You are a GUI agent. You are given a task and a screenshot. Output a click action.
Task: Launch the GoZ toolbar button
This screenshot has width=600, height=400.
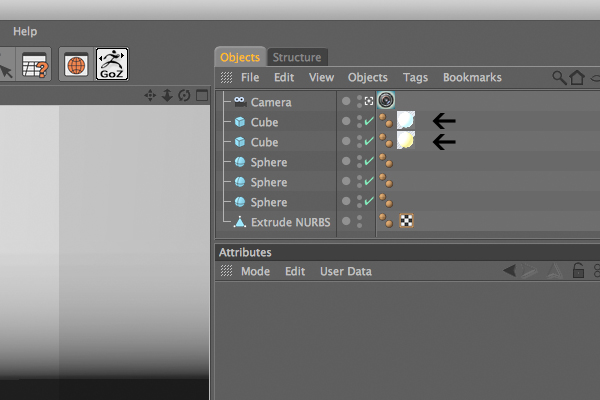112,64
